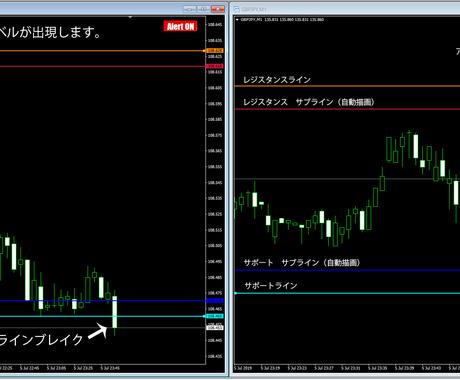Image resolution: width=460 pixels, height=380 pixels.
Task: Click the small triangle beside GBPJPY,M1 chart header
Action: (x=237, y=20)
